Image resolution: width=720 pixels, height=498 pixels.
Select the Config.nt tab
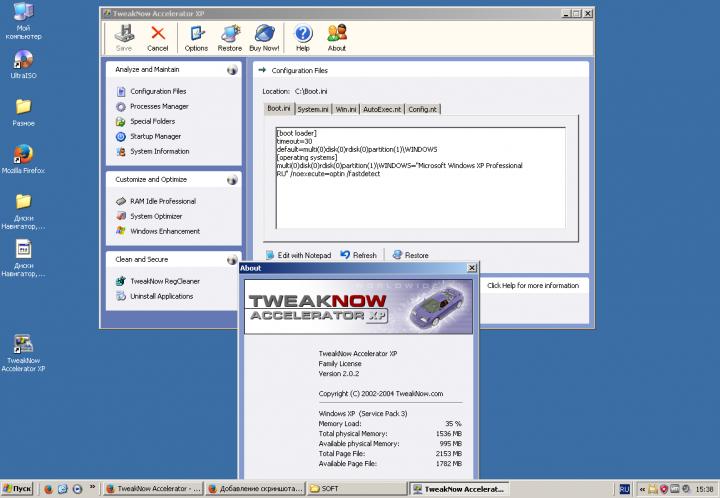coord(421,108)
